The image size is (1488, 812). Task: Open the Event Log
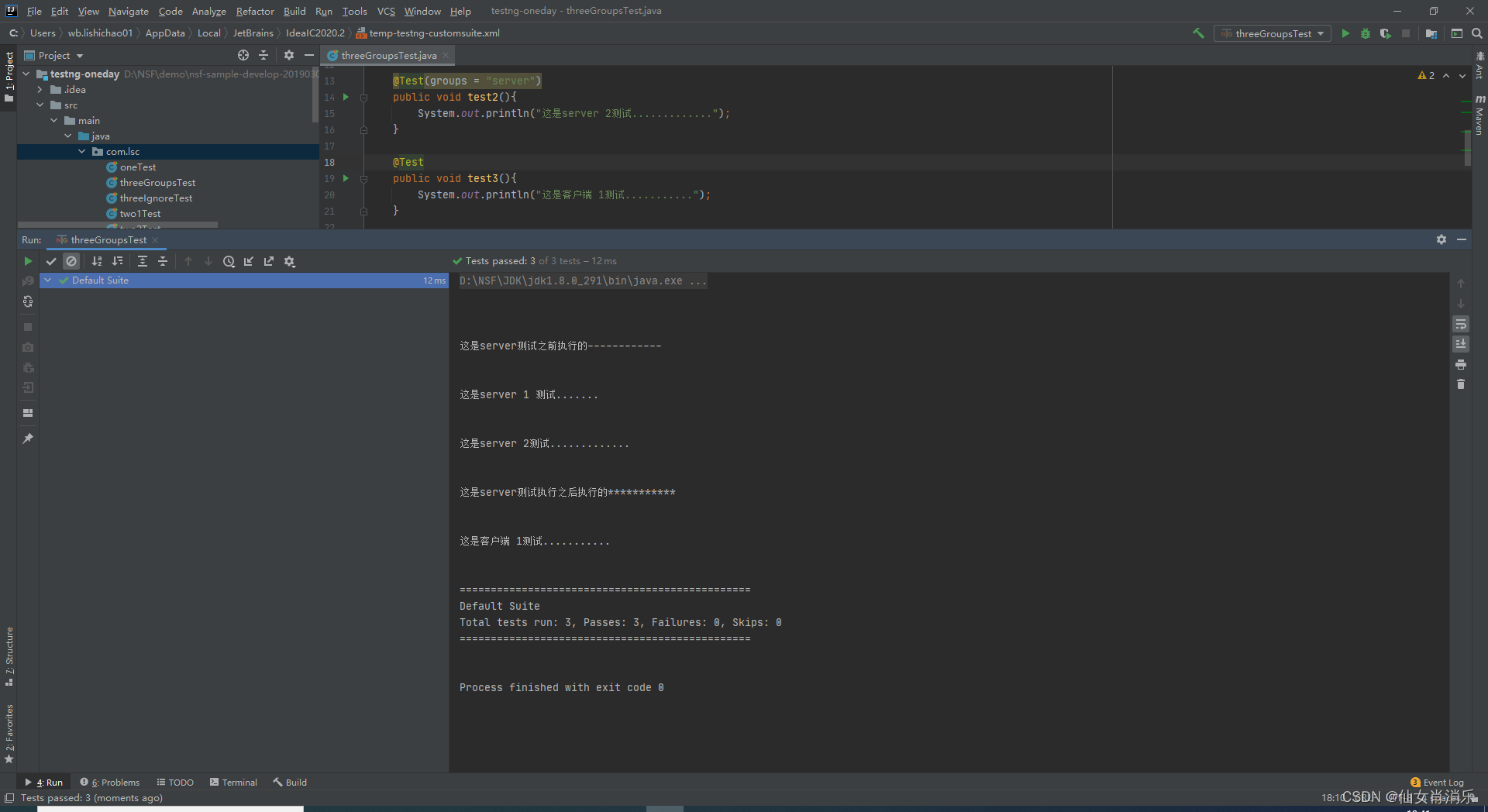point(1438,782)
